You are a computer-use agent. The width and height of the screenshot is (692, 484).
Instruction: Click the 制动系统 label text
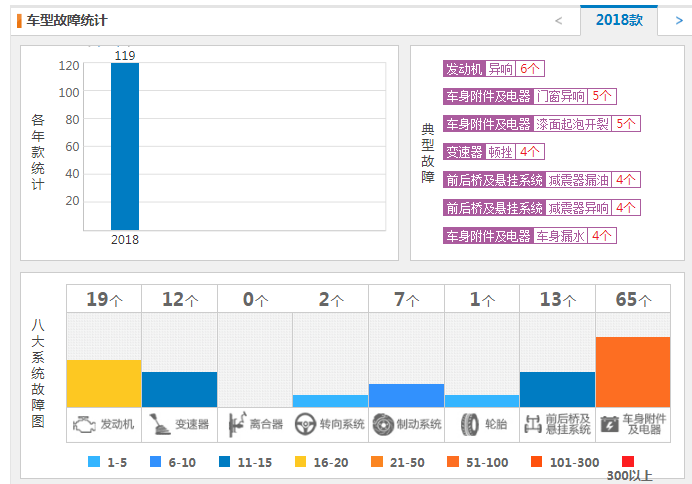[x=419, y=424]
